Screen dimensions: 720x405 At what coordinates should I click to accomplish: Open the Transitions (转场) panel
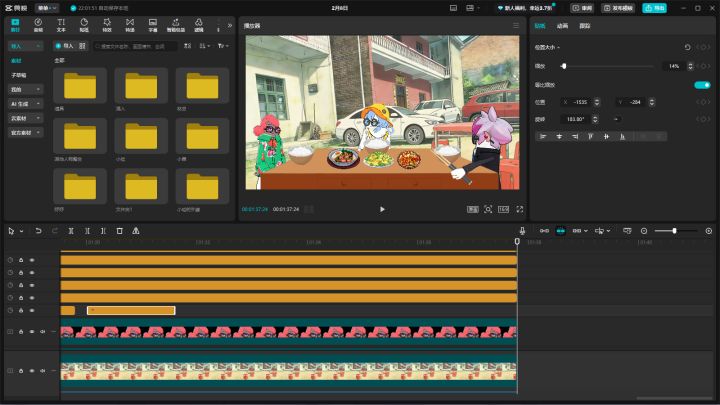pos(130,24)
